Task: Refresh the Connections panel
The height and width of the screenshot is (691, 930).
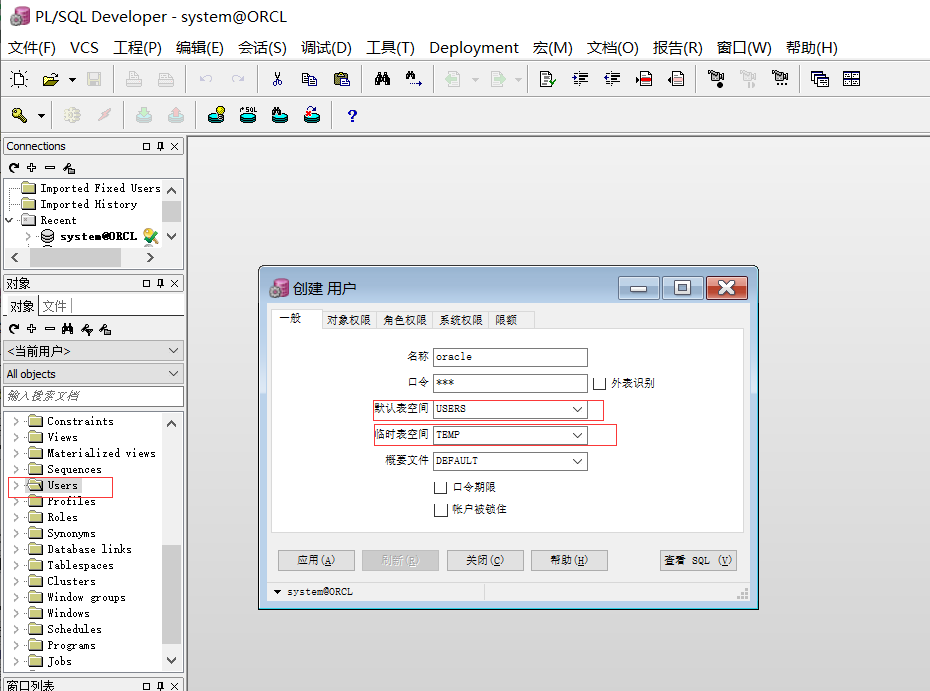Action: coord(14,168)
